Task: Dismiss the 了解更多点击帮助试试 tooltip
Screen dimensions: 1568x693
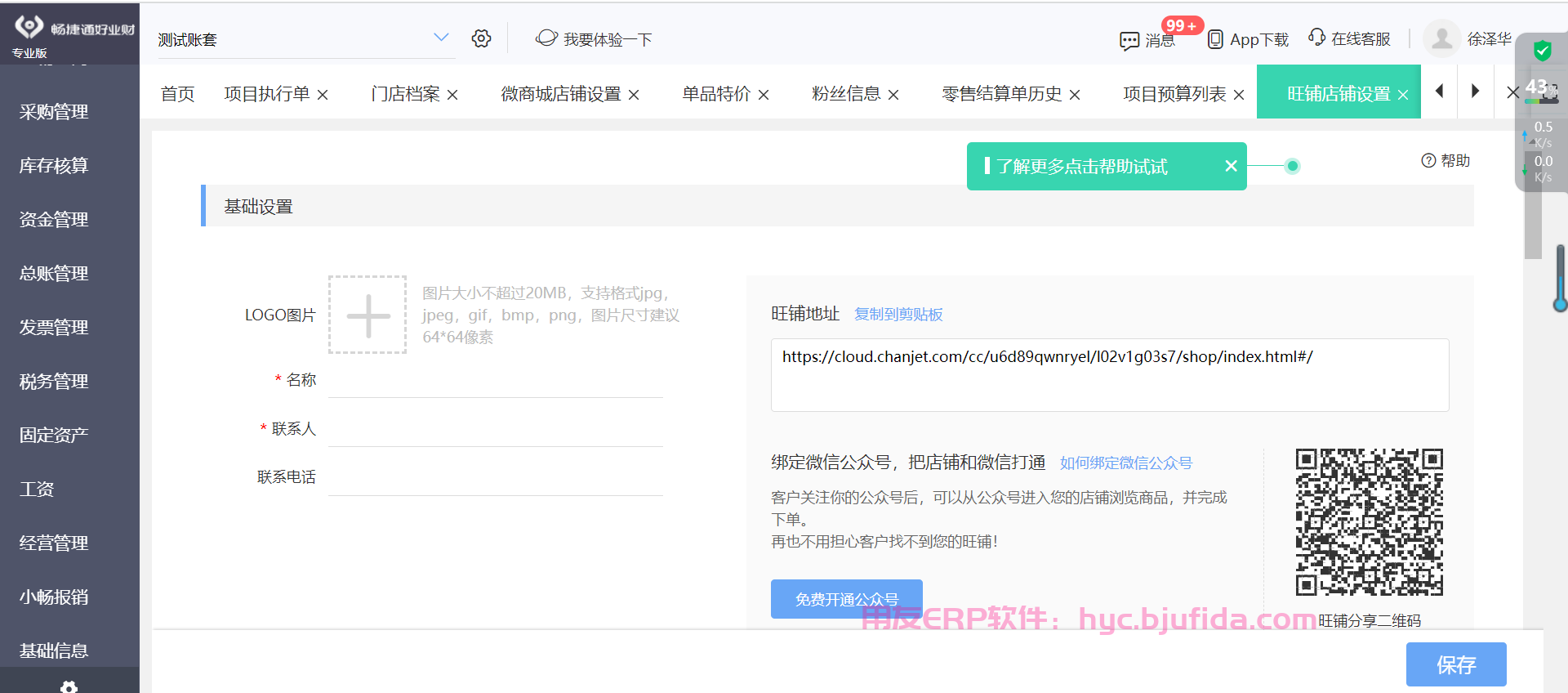Action: [1231, 166]
